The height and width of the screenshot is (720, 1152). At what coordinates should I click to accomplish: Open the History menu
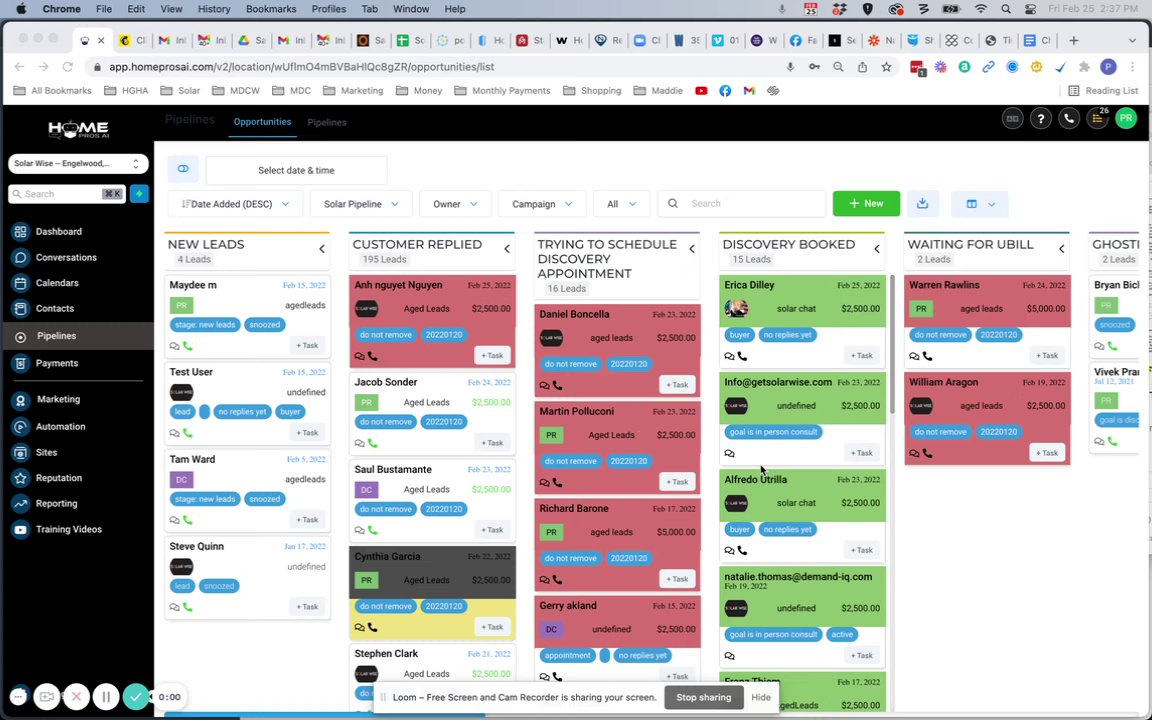pyautogui.click(x=214, y=9)
